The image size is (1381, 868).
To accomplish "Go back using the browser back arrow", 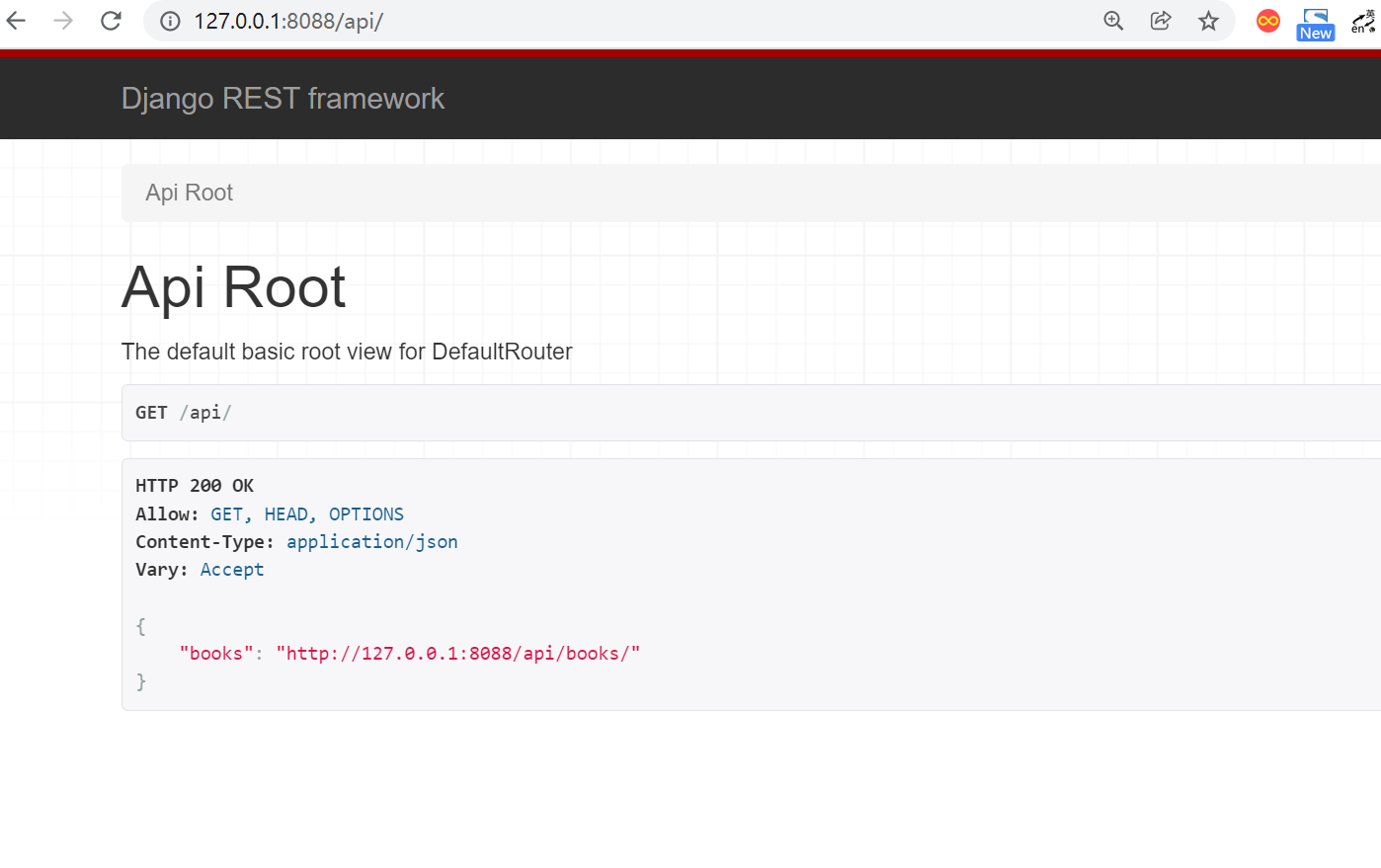I will (x=17, y=21).
